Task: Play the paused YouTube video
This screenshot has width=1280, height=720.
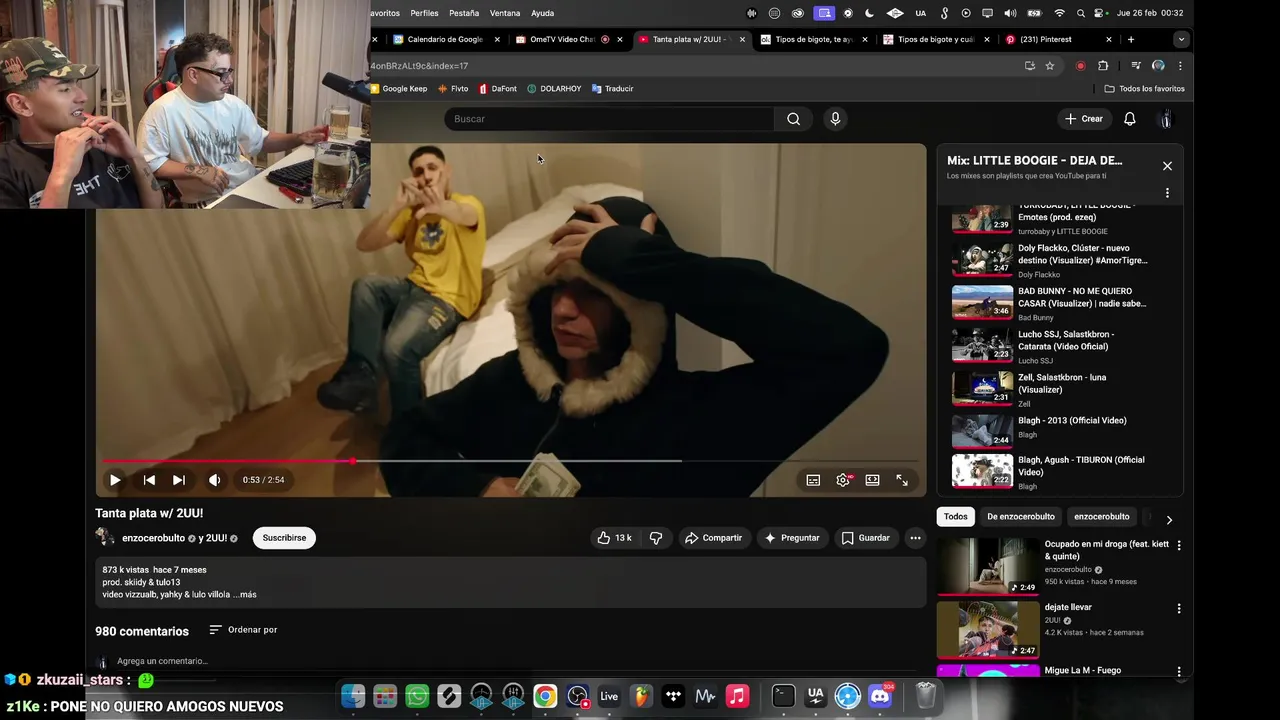Action: coord(115,480)
